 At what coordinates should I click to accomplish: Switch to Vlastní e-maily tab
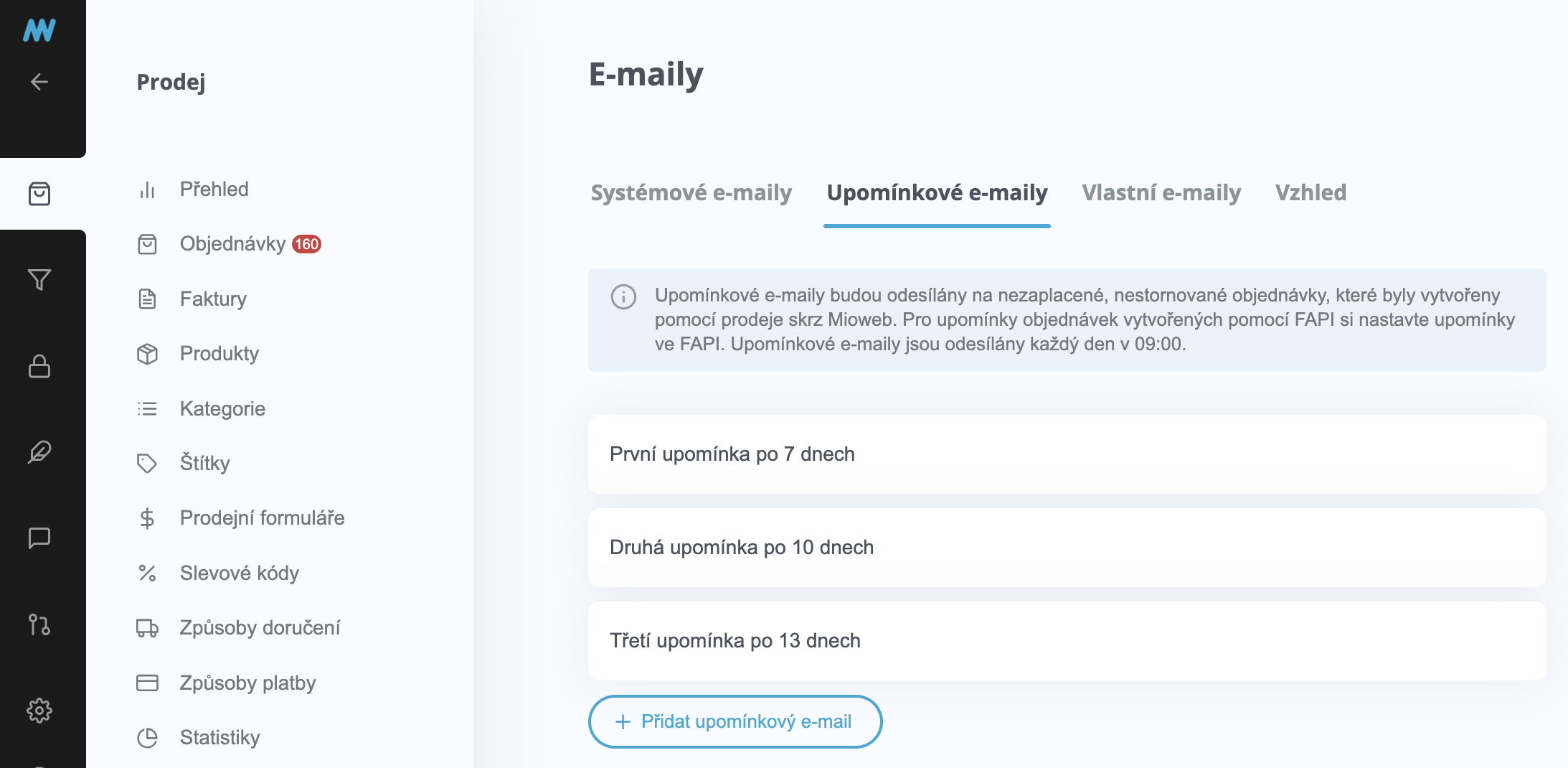point(1161,192)
